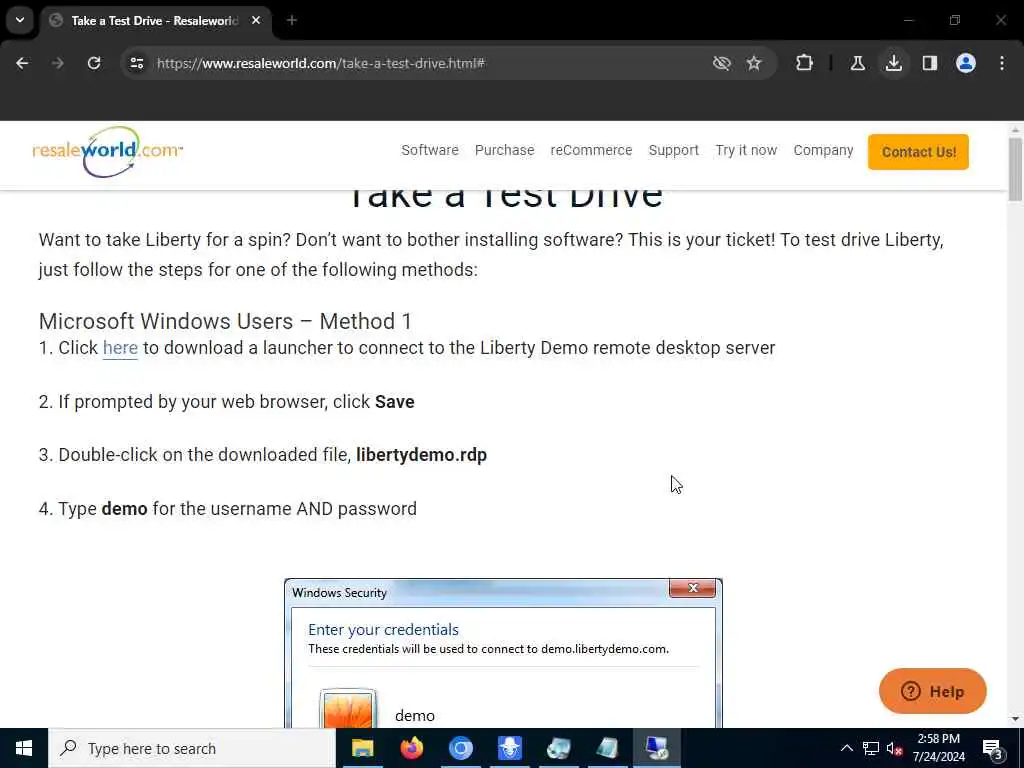The width and height of the screenshot is (1024, 768).
Task: Open the reCommerce menu
Action: coord(591,150)
